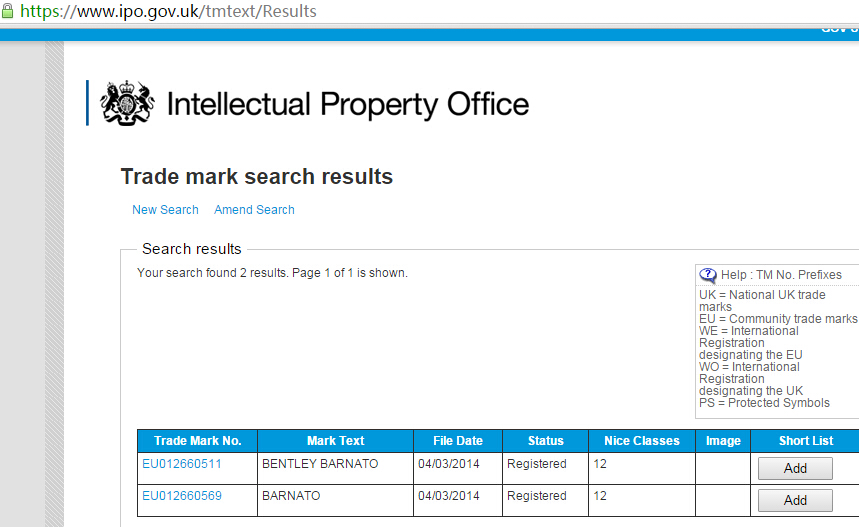
Task: Click the Image column header
Action: (723, 441)
